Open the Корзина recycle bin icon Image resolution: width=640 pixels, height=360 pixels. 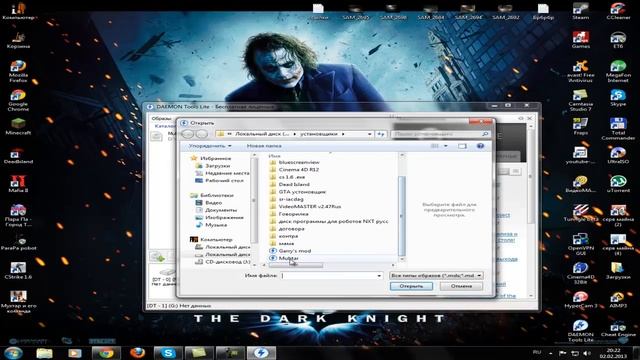18,40
